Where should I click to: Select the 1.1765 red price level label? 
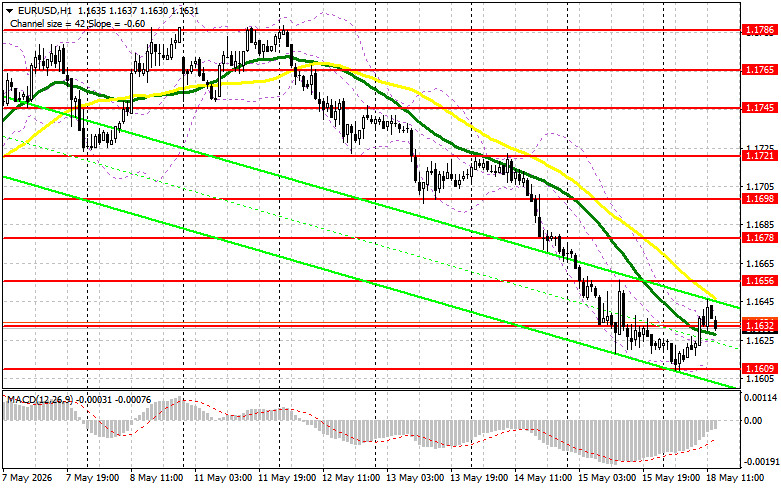759,70
